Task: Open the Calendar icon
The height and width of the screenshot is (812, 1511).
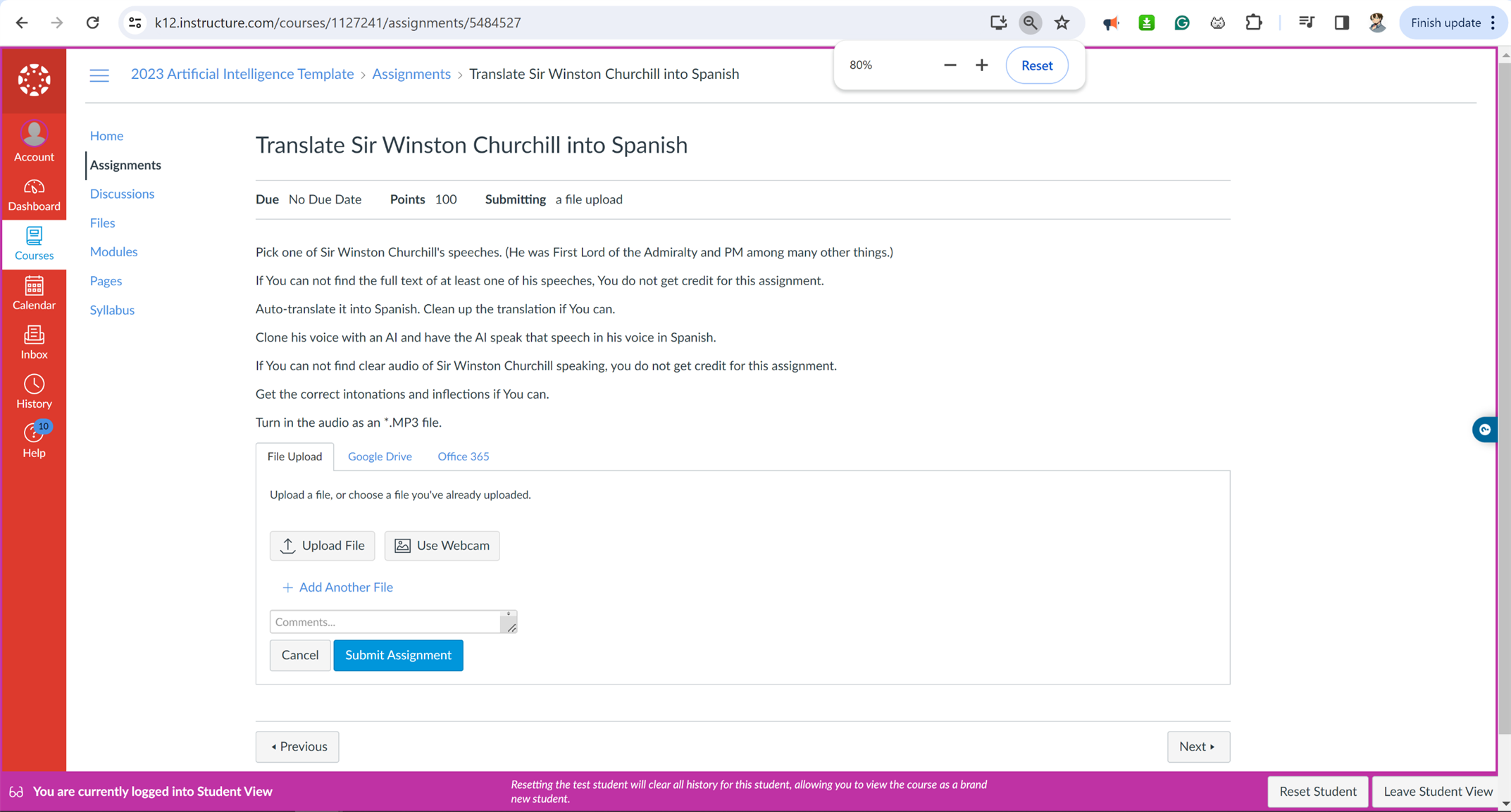Action: [x=33, y=294]
